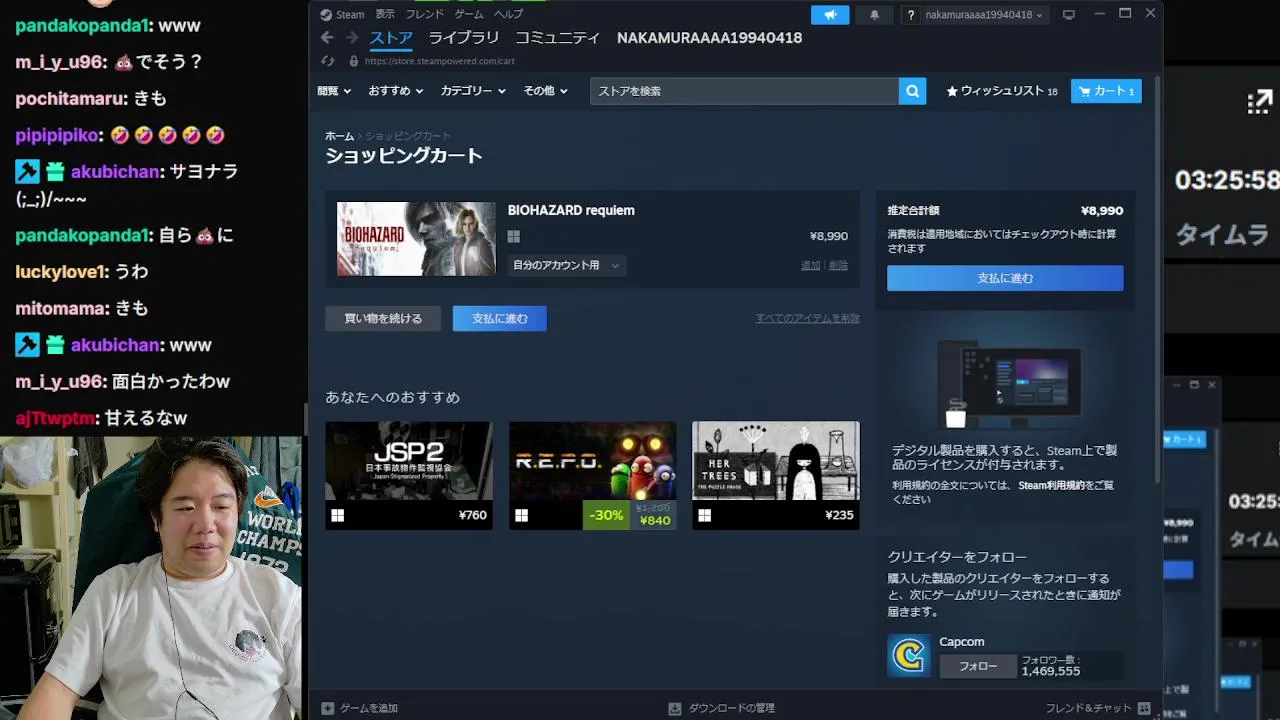This screenshot has height=720, width=1280.
Task: Open the nakamuraaaa19940418 account dropdown
Action: coord(984,15)
